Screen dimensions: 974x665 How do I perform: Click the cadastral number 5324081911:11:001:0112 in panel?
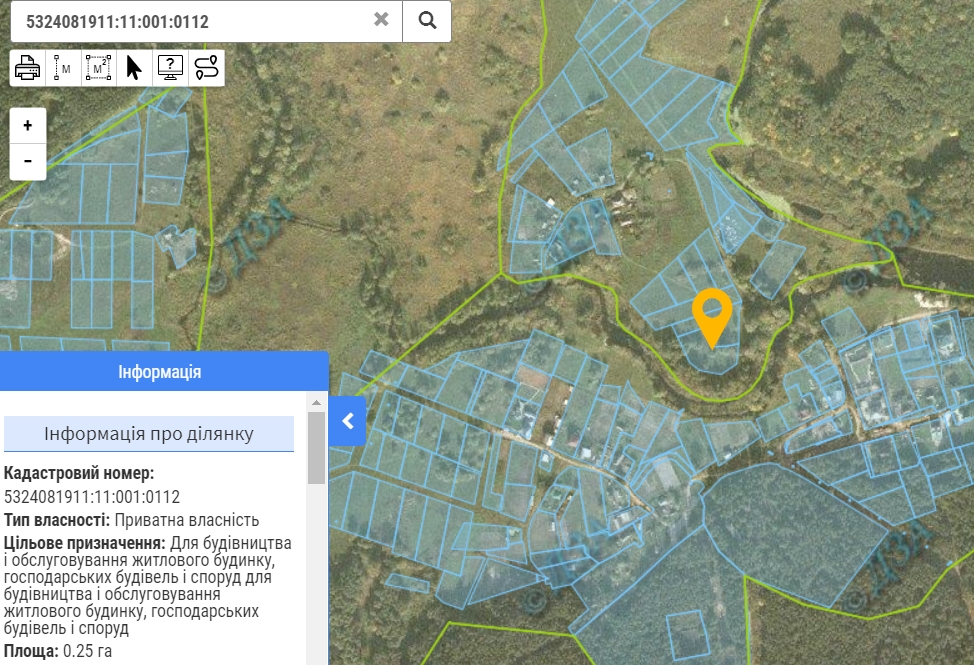click(92, 497)
